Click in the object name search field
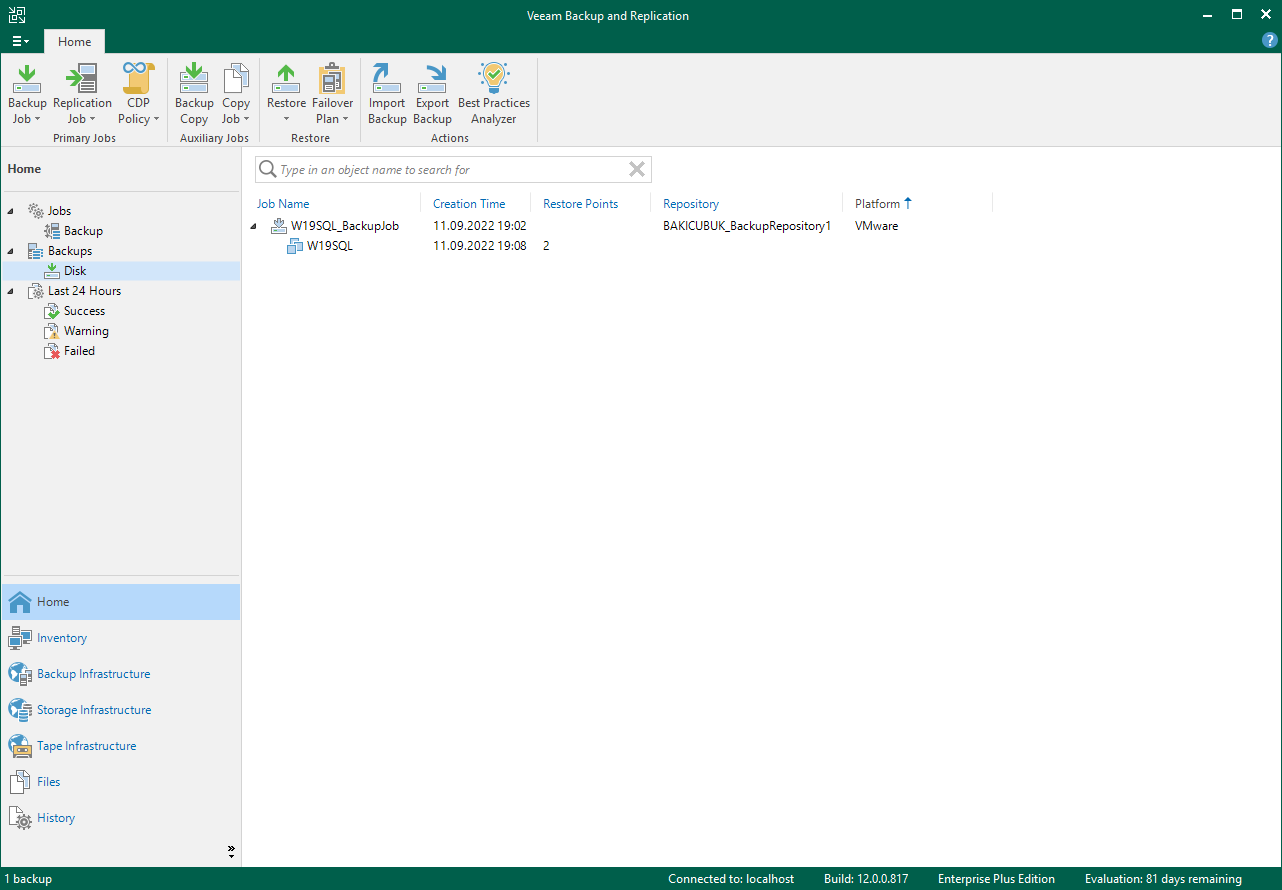 [453, 169]
